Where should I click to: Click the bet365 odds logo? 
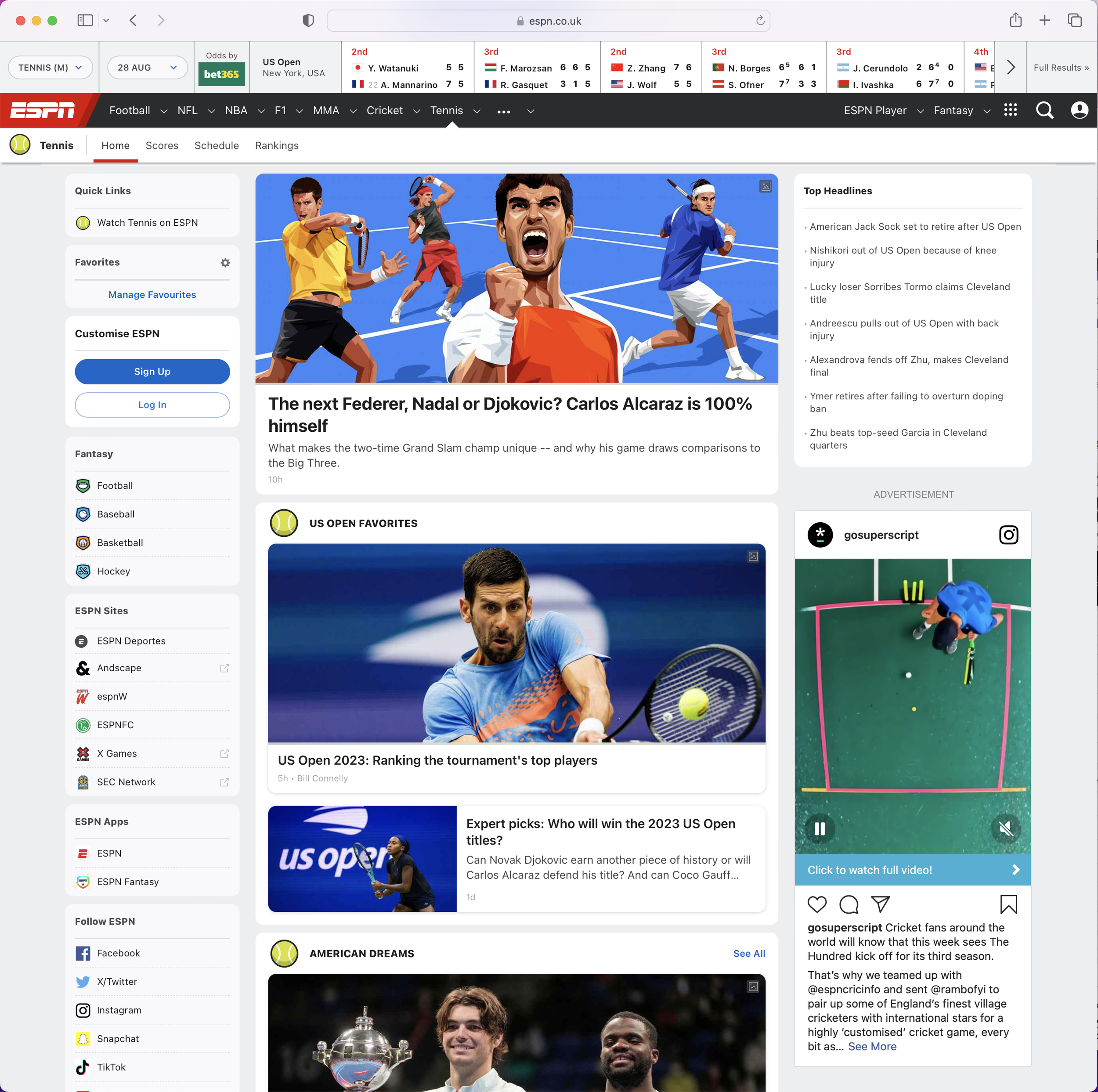click(x=222, y=75)
